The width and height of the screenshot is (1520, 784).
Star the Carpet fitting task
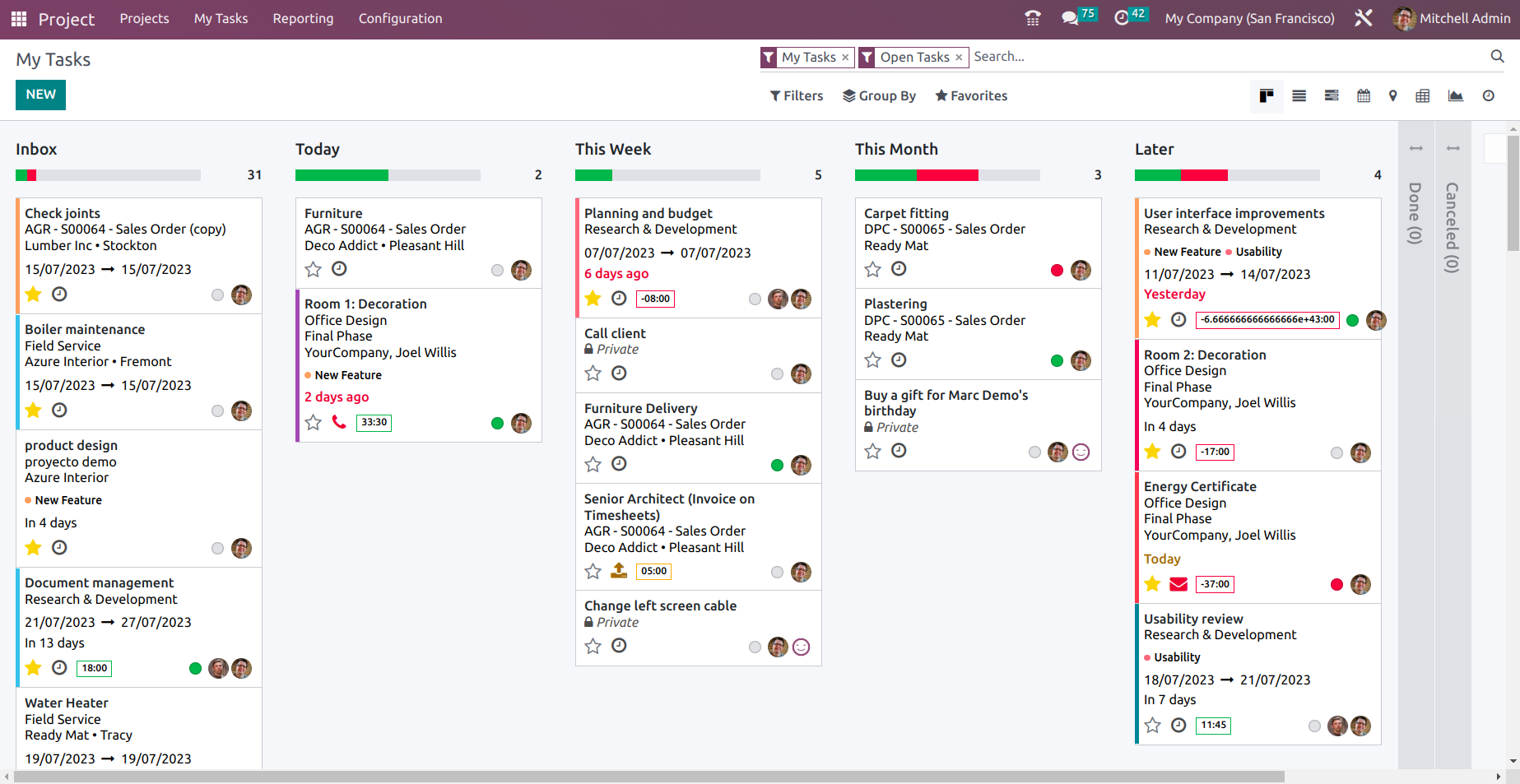(872, 269)
